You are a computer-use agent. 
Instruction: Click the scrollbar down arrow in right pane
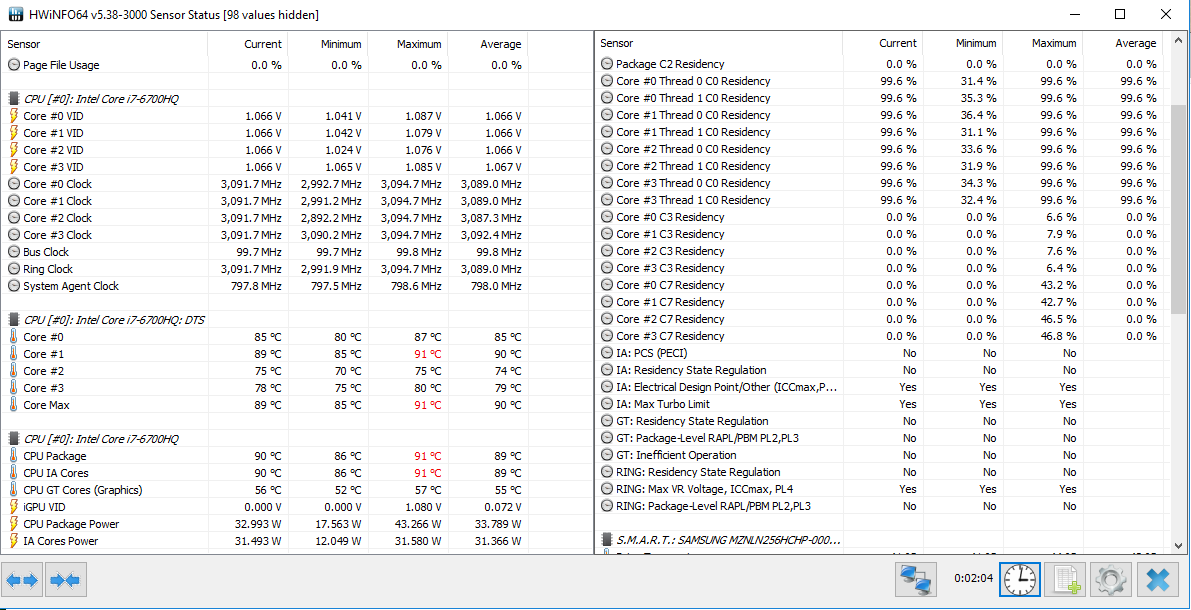point(1178,545)
